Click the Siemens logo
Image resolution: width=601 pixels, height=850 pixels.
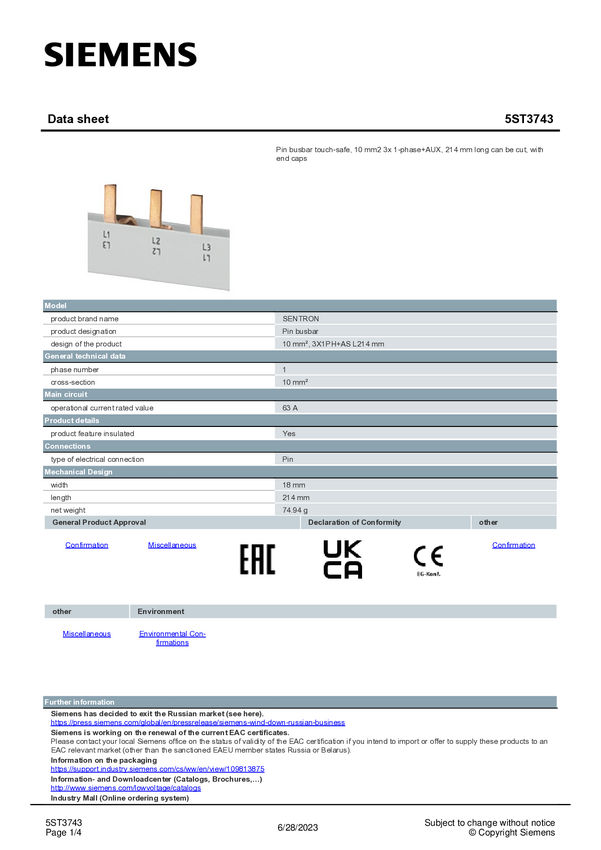[120, 55]
